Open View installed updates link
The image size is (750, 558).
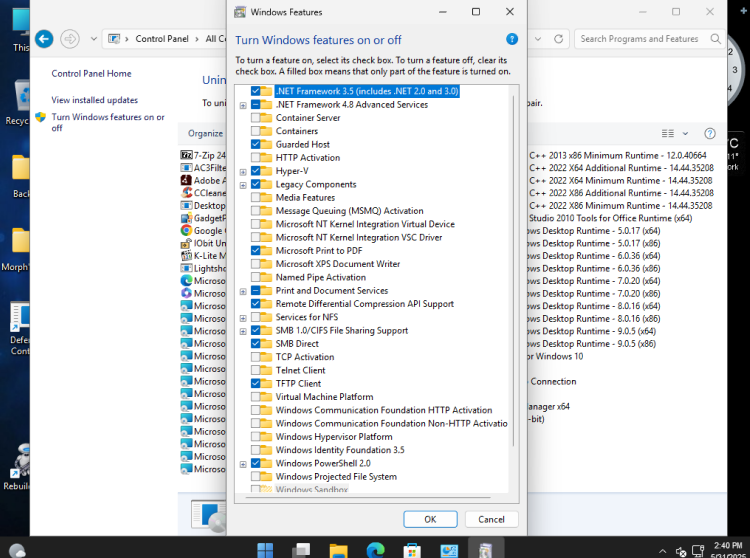pos(95,100)
